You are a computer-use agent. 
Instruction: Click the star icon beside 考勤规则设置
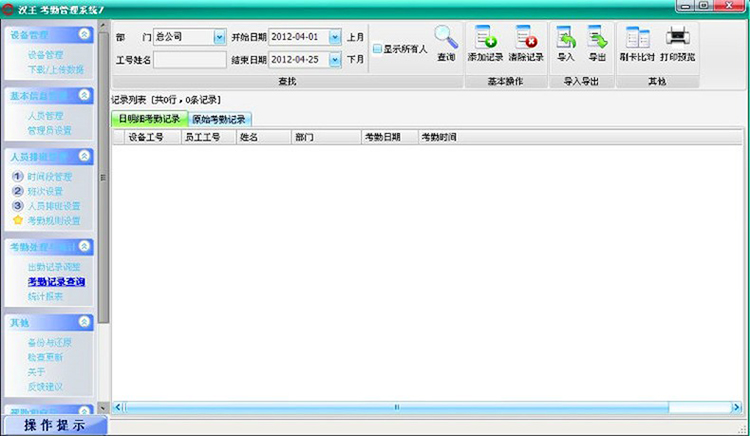coord(18,220)
